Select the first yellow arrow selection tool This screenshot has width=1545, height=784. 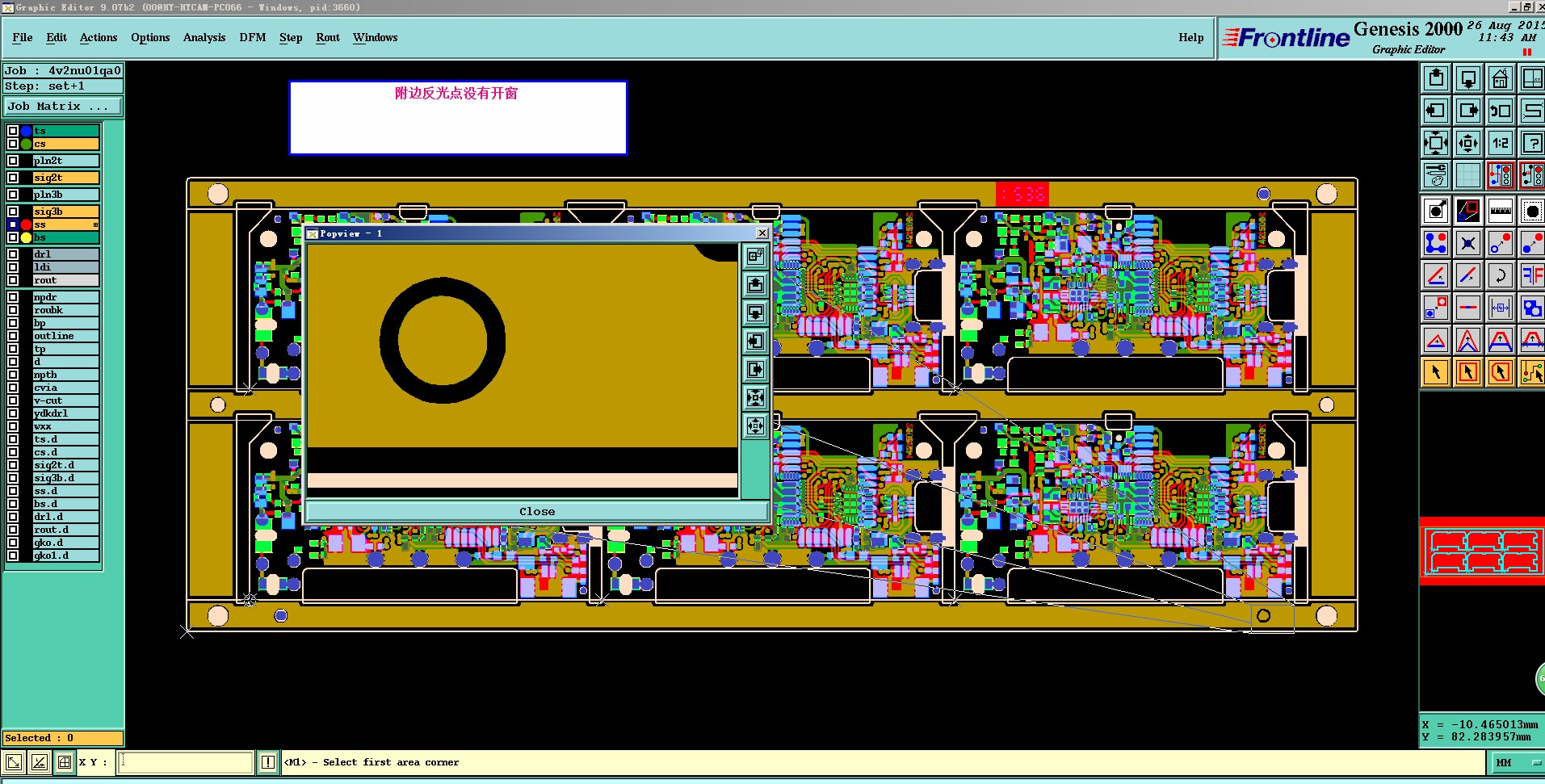pyautogui.click(x=1436, y=372)
